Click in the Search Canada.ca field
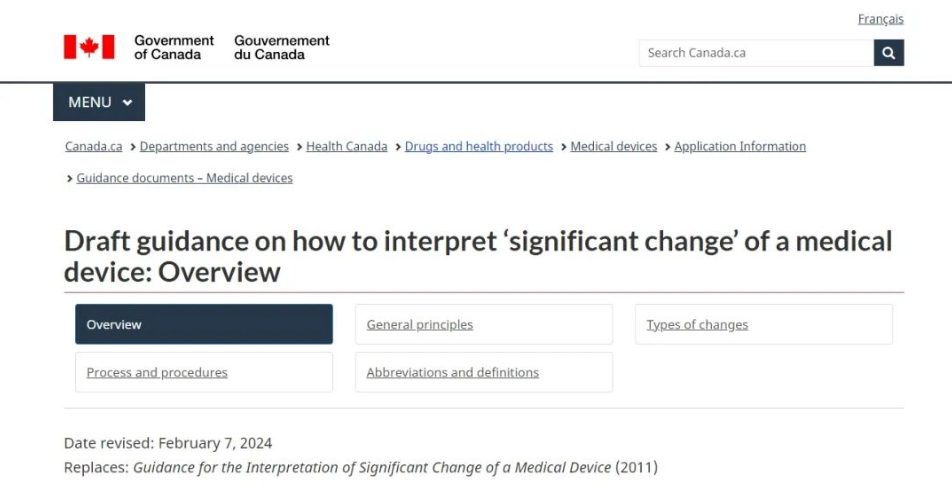 click(755, 53)
